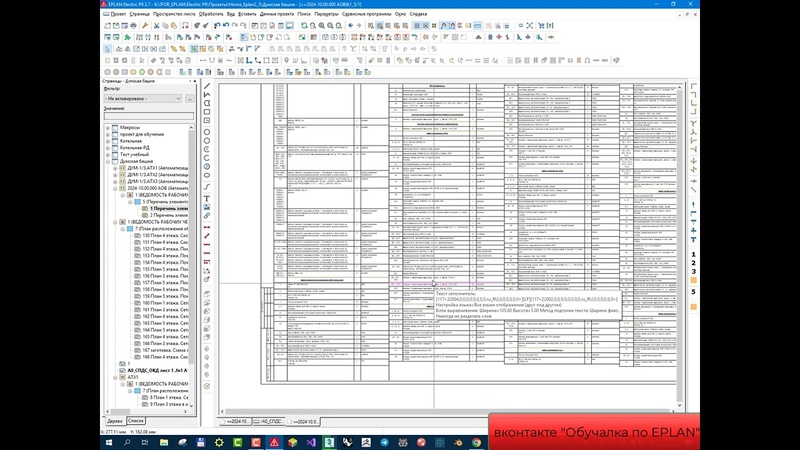Click the shopping cart icon in toolbar
Image resolution: width=800 pixels, height=450 pixels.
point(541,26)
